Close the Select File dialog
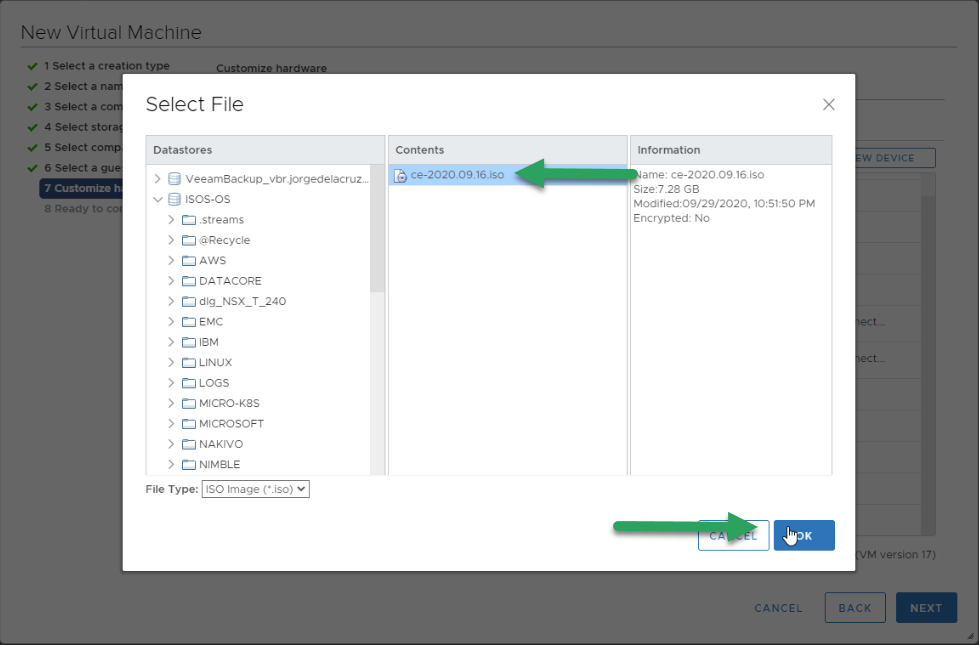This screenshot has height=645, width=979. pyautogui.click(x=829, y=104)
